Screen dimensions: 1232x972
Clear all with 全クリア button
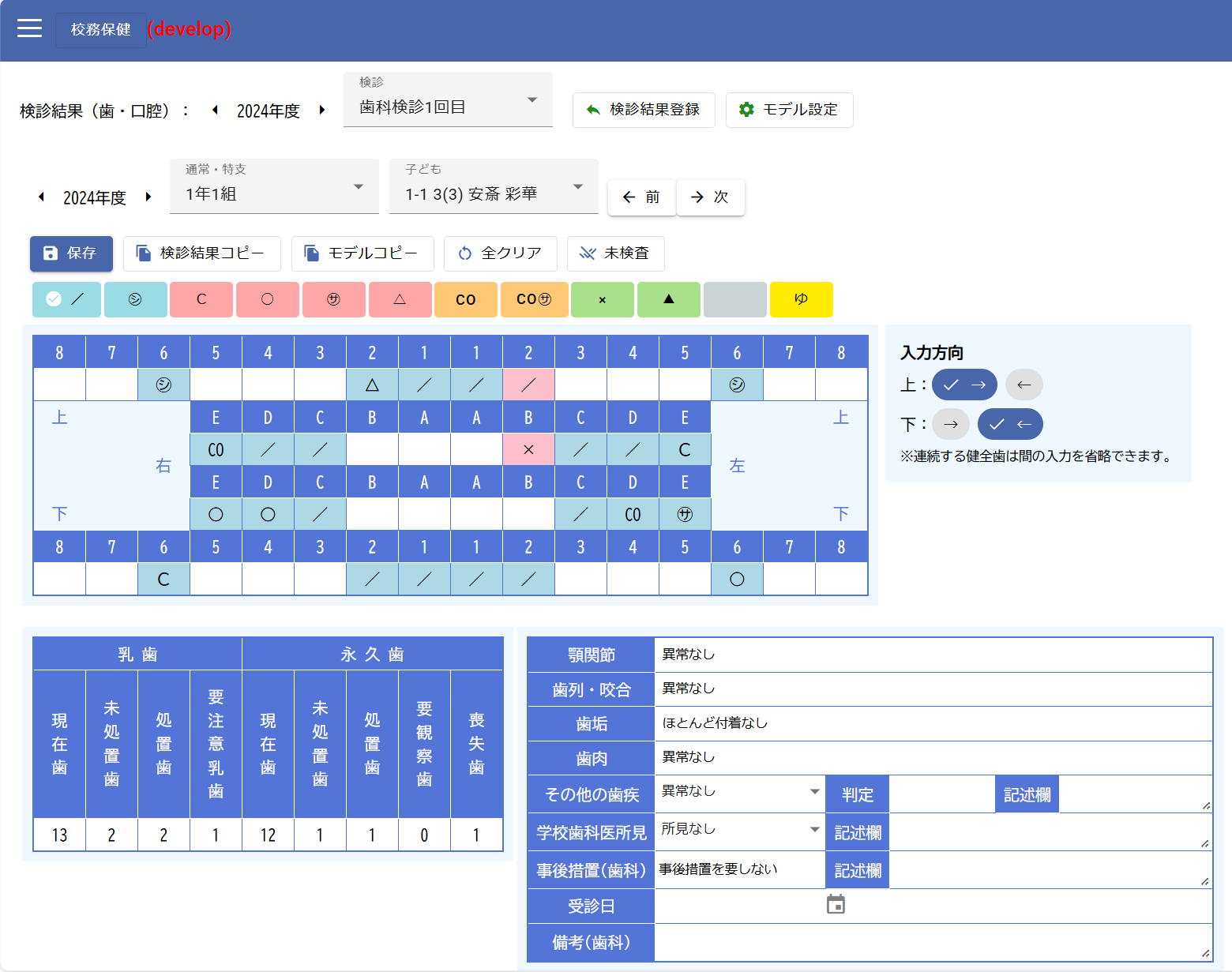(x=501, y=253)
